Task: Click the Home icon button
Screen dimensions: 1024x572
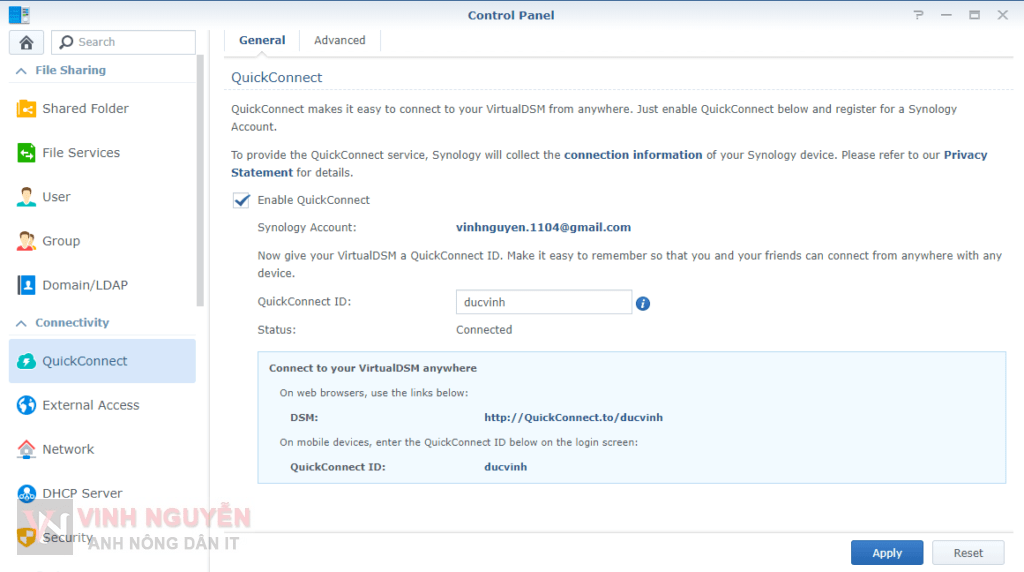Action: tap(26, 42)
